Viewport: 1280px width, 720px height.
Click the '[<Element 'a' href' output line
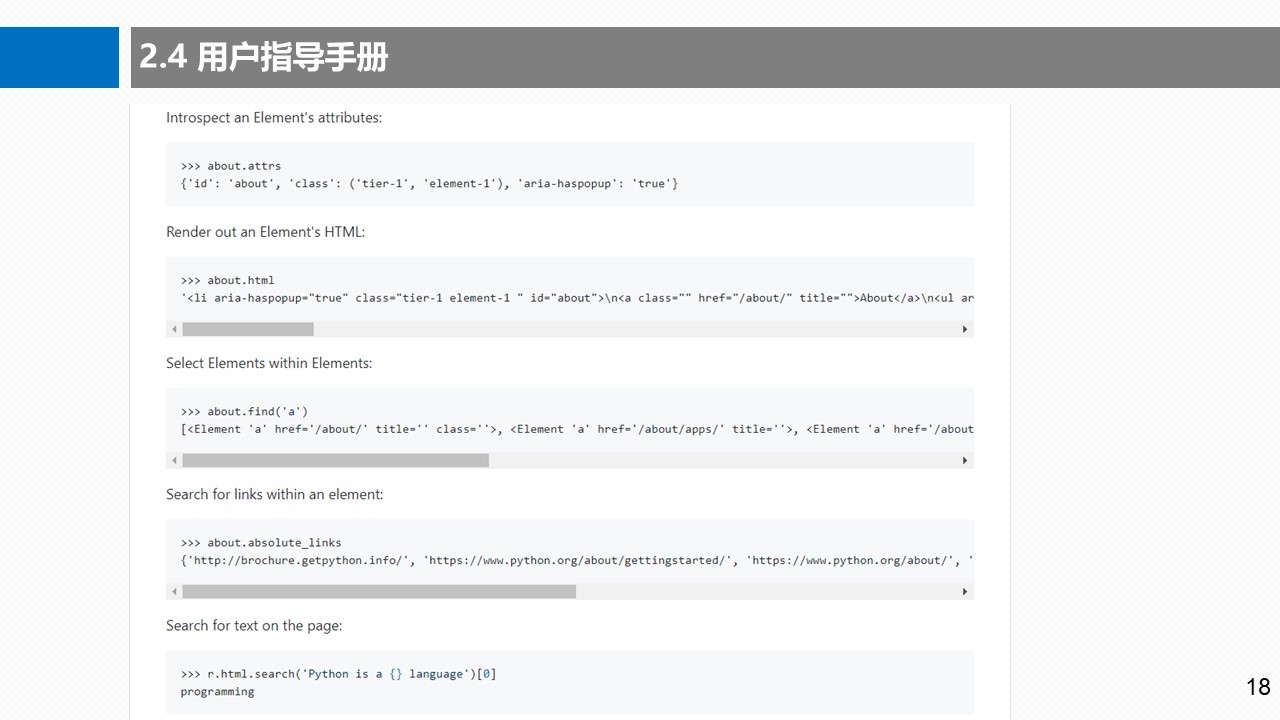[x=577, y=429]
